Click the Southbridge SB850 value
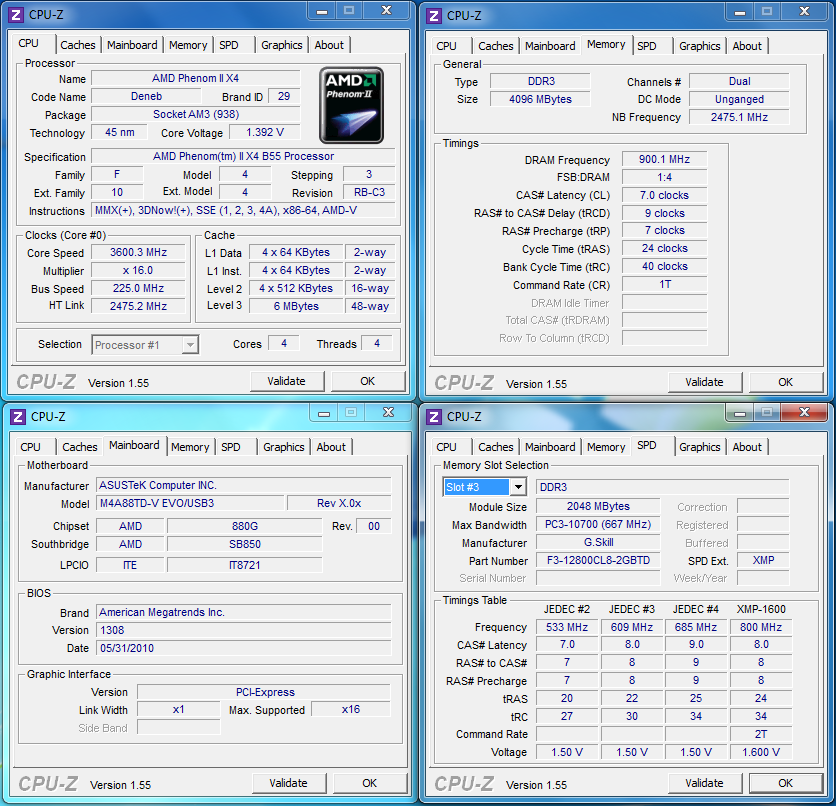Viewport: 836px width, 806px height. tap(245, 544)
